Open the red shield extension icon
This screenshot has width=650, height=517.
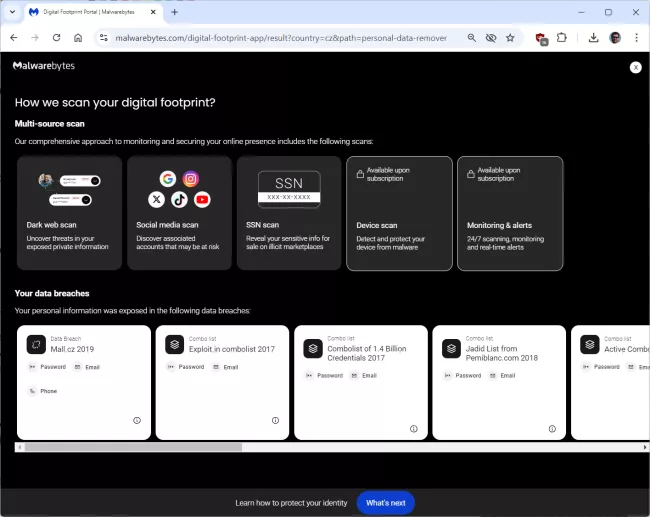[x=541, y=39]
